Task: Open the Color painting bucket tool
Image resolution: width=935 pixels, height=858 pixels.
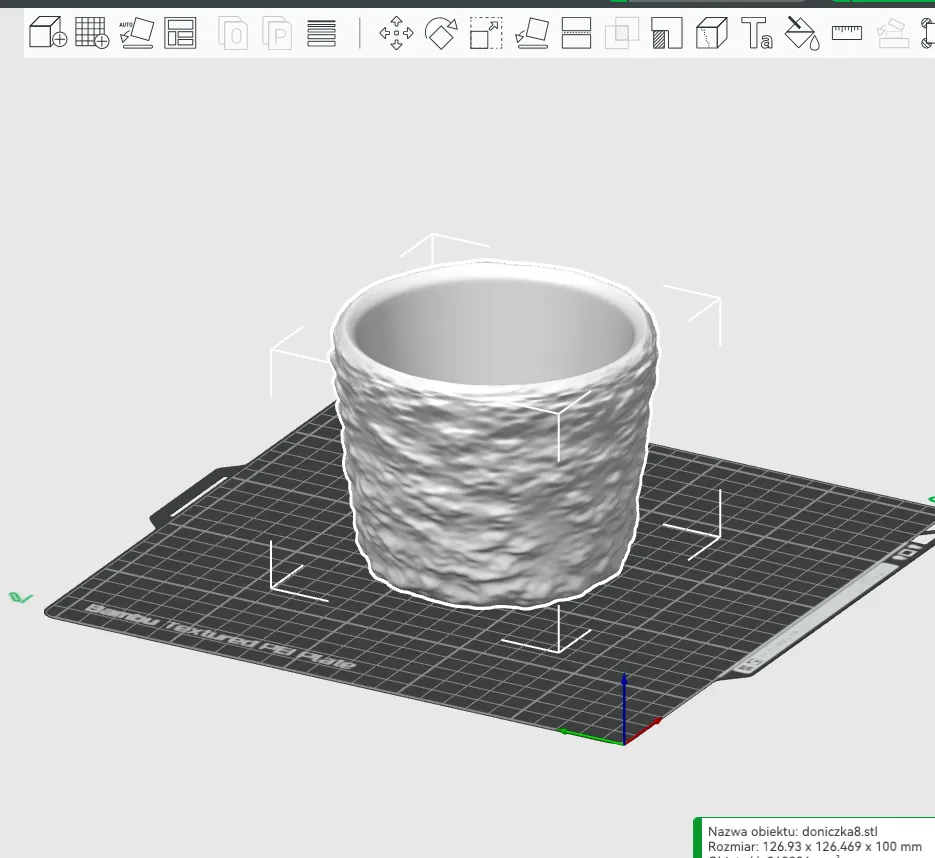Action: [802, 33]
